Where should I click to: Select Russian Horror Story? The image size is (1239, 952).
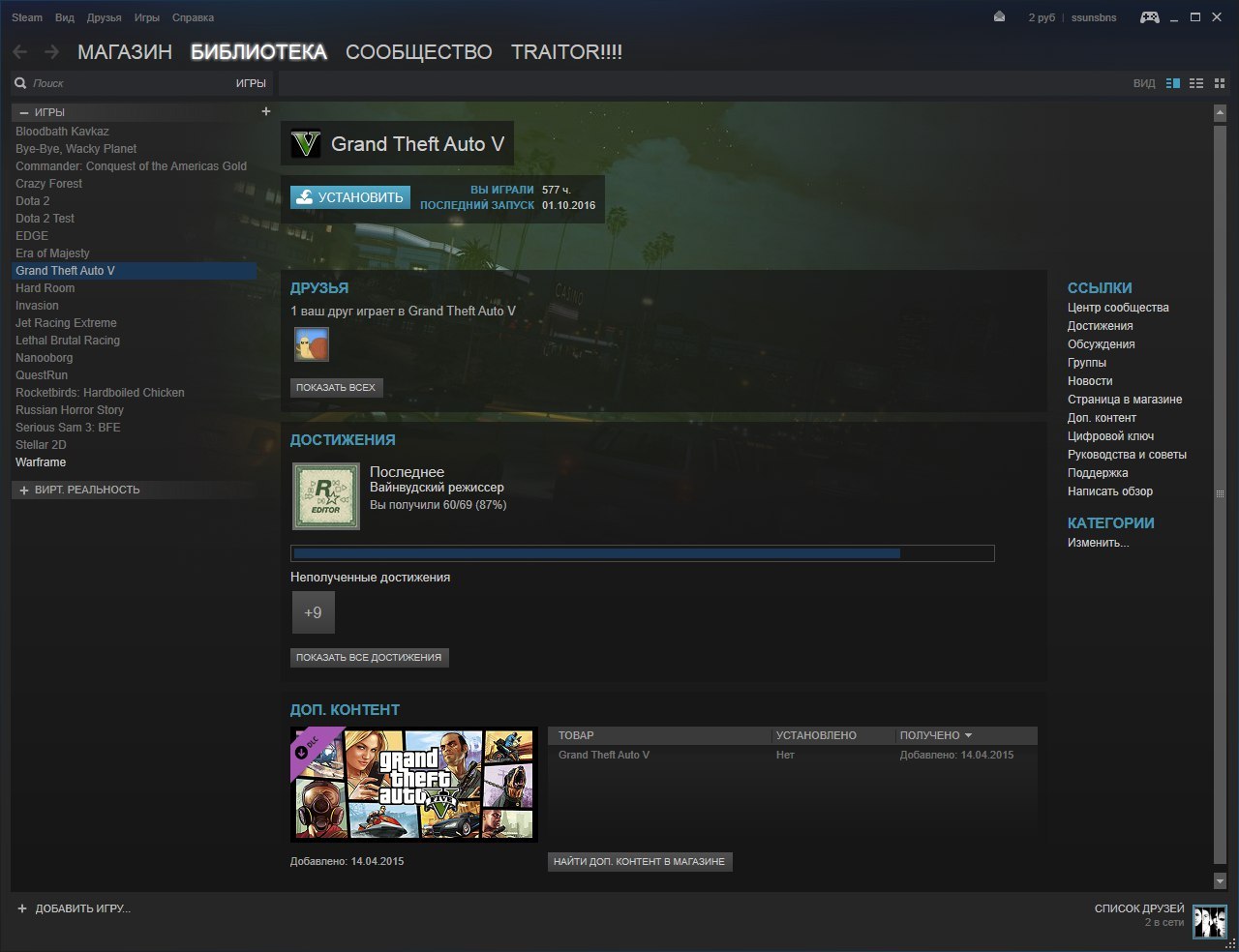tap(70, 410)
